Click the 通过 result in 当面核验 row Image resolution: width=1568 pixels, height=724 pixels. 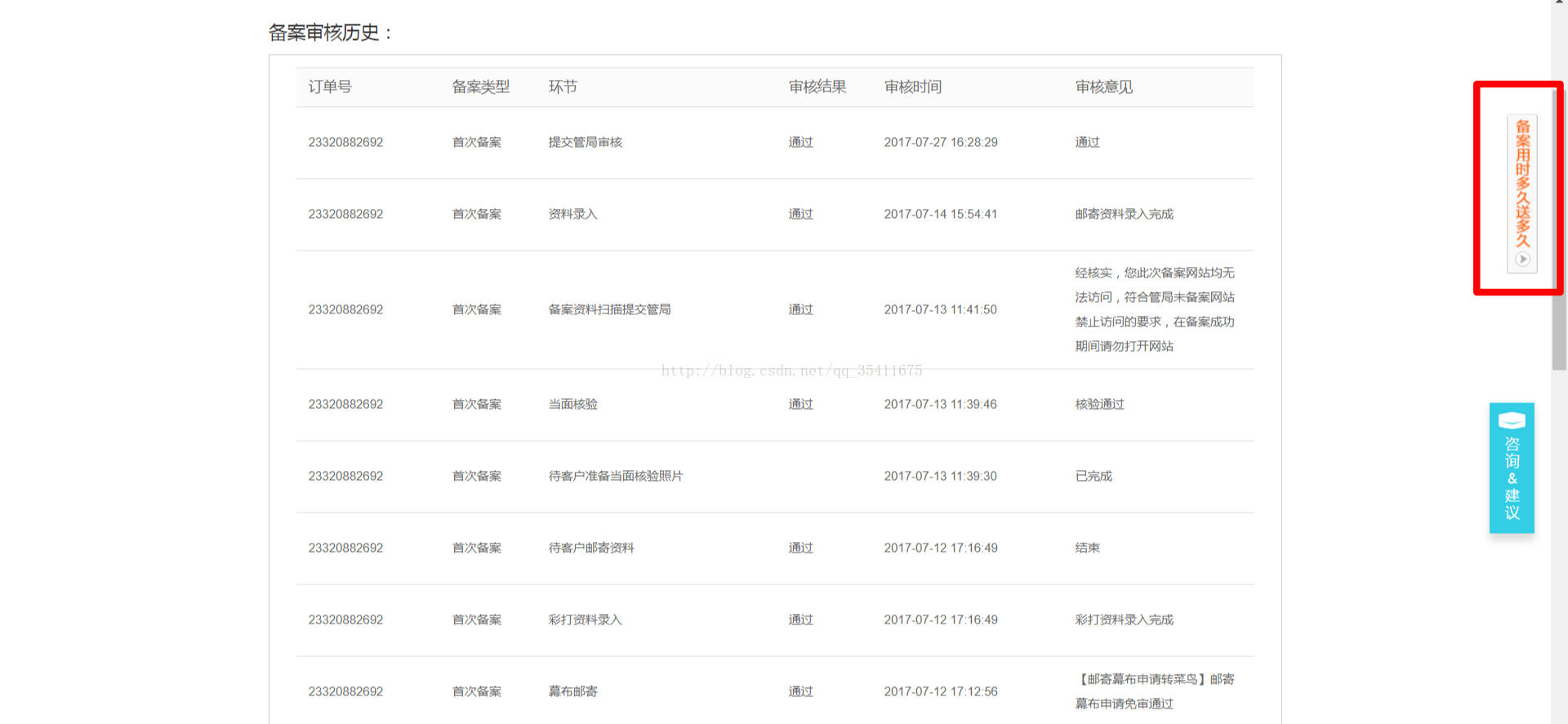801,404
